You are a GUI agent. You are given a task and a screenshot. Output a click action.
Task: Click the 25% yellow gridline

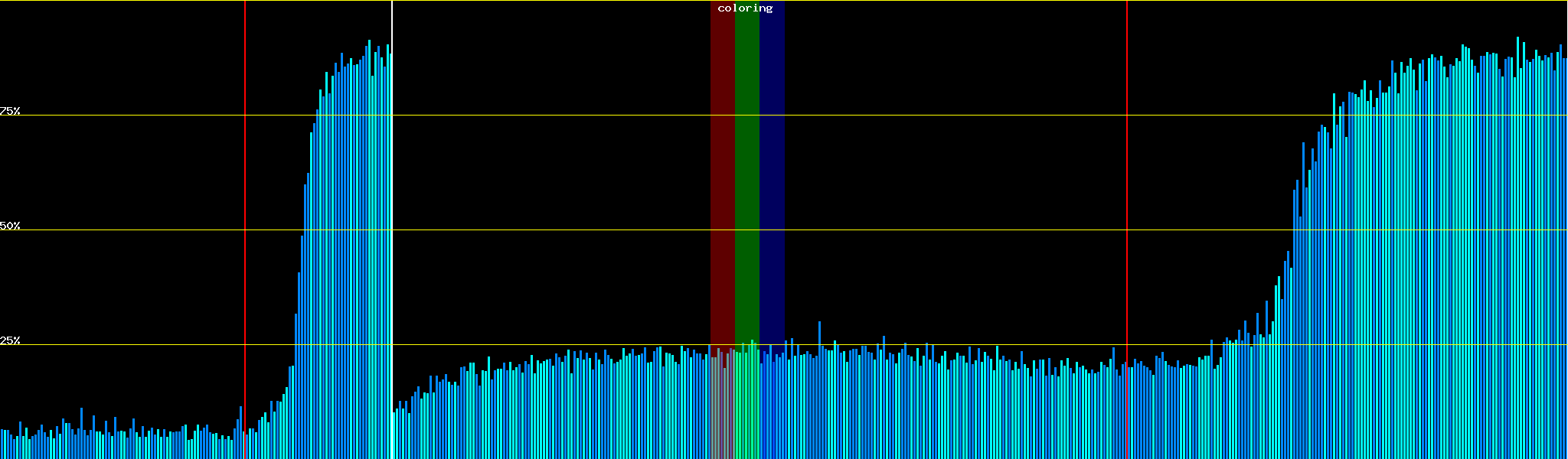coord(919,345)
